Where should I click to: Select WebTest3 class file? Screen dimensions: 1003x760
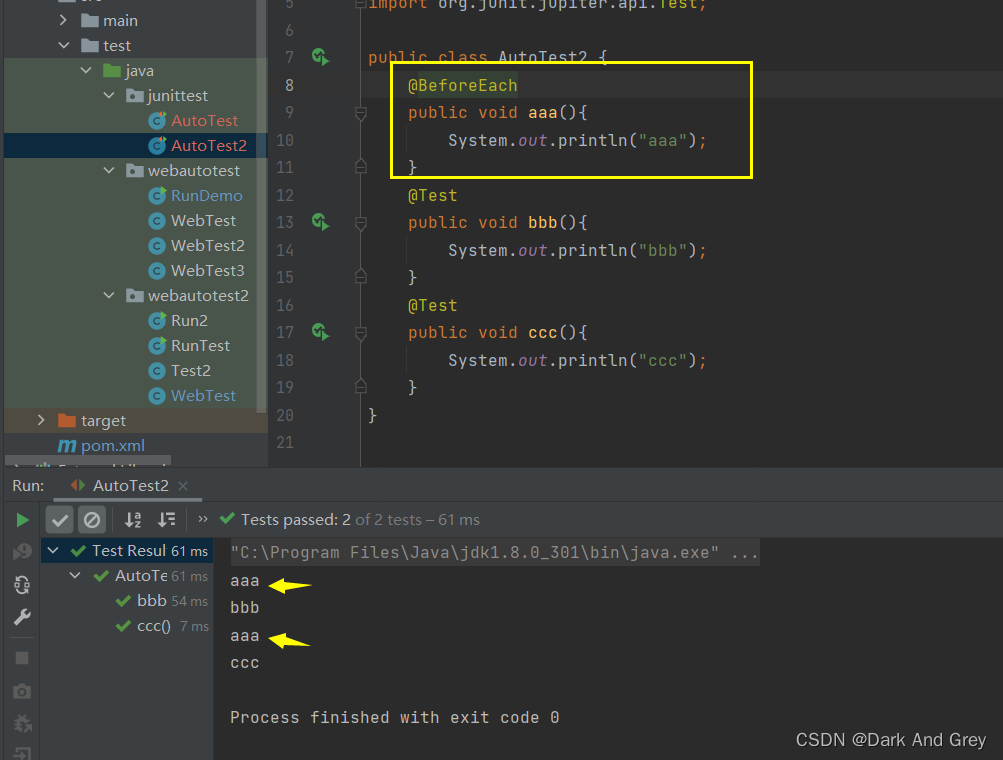207,270
